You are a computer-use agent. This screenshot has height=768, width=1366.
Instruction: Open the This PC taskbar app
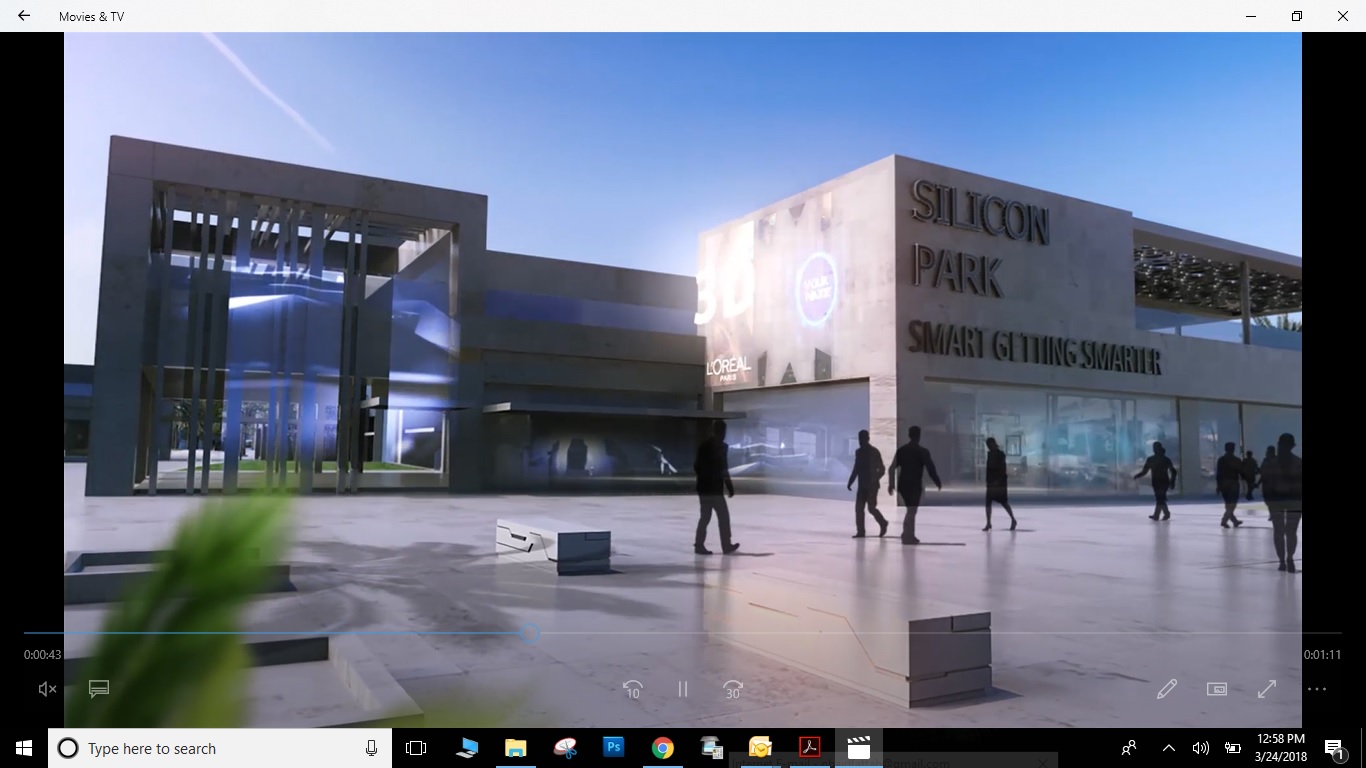(467, 748)
